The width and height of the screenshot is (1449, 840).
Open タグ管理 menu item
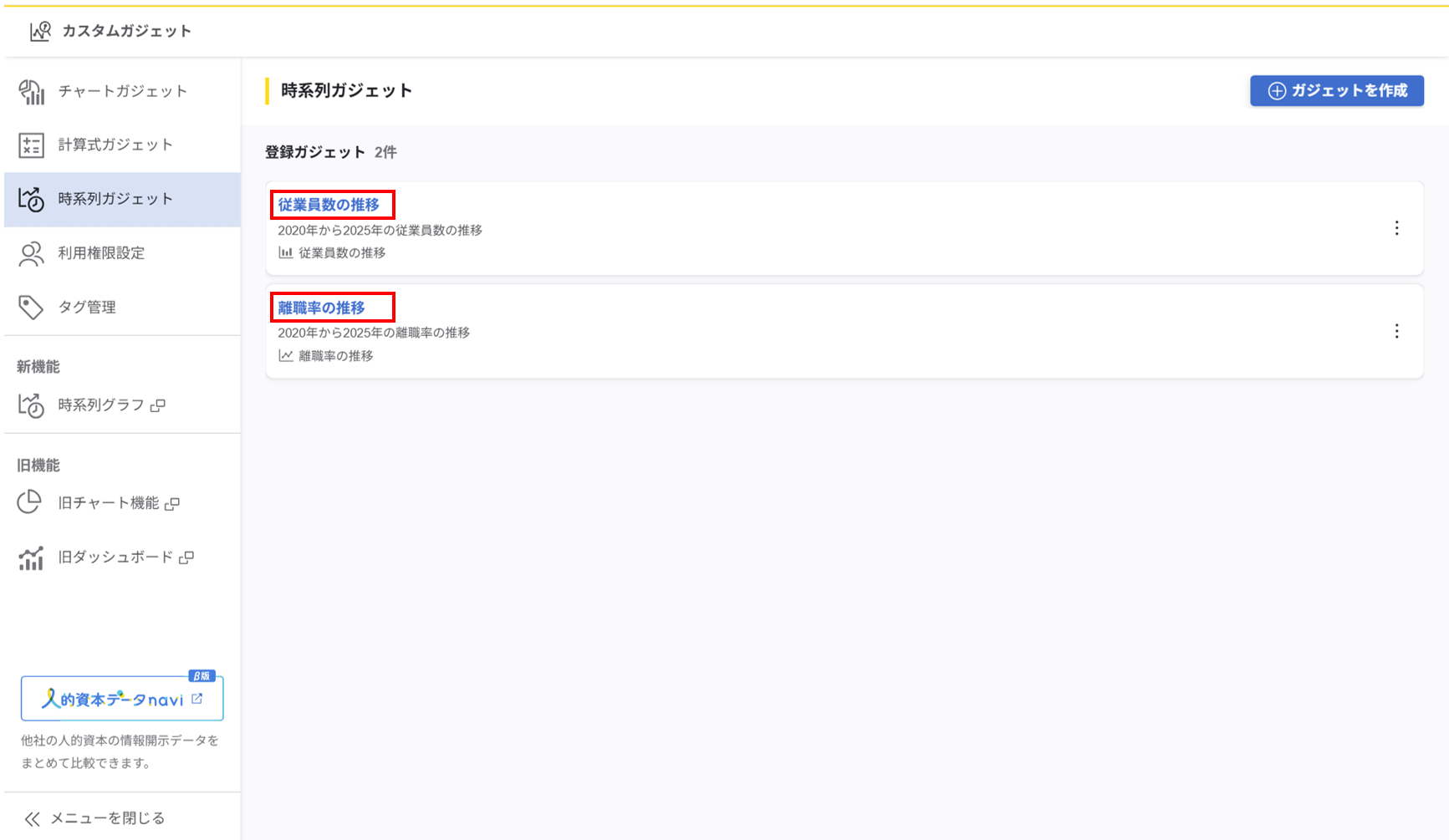[87, 308]
